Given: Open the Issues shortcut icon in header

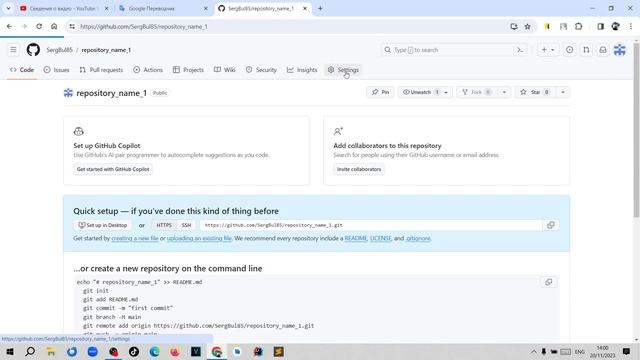Looking at the screenshot, I should tap(569, 50).
